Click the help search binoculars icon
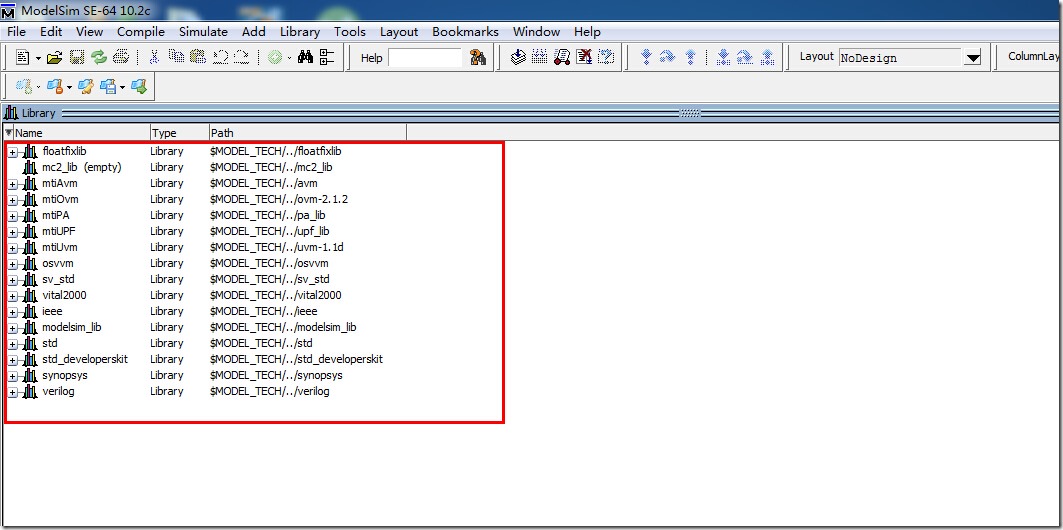This screenshot has height=530, width=1063. (477, 58)
